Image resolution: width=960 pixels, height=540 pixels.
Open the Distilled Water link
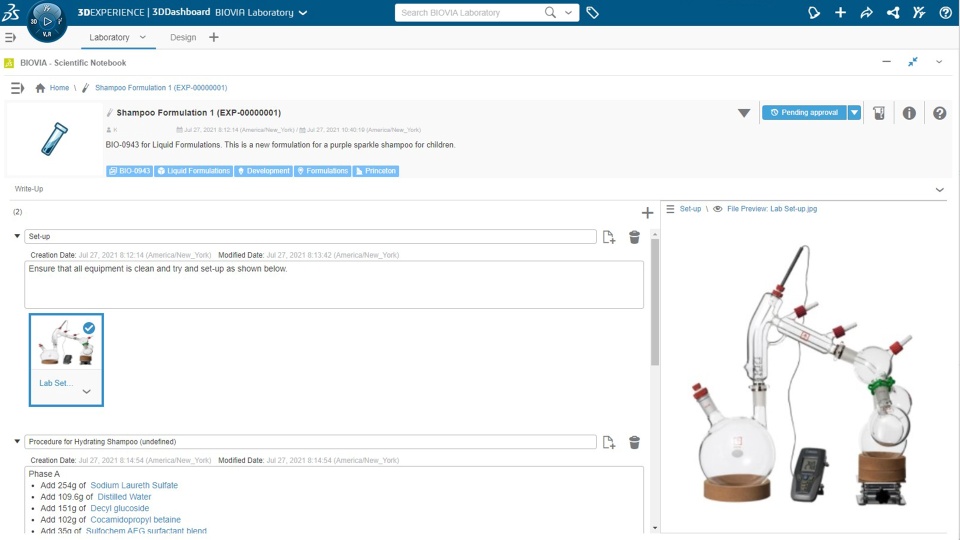click(x=124, y=497)
